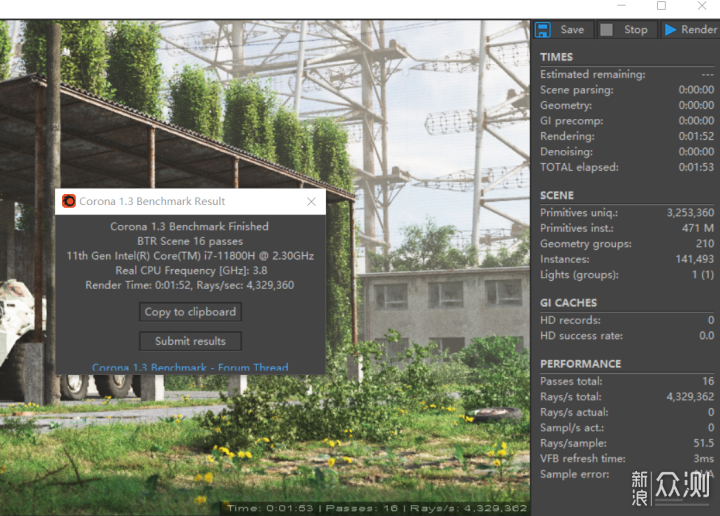
Task: Click the Render play triangle icon
Action: click(670, 30)
